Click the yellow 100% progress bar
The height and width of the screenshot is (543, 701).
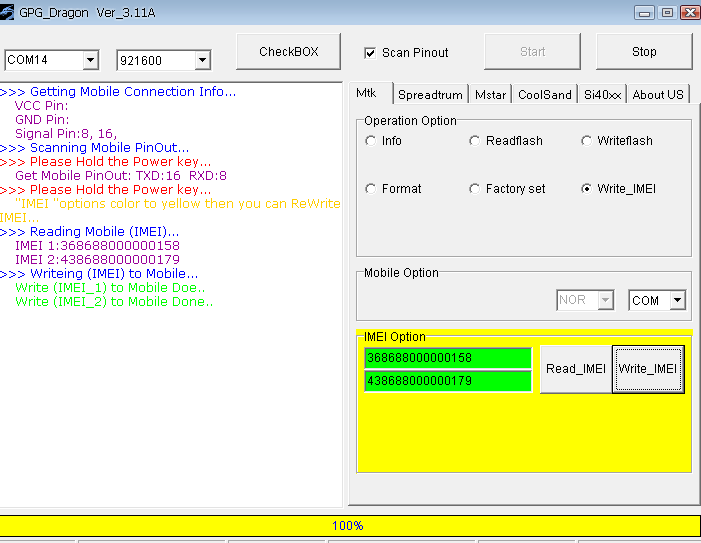[350, 525]
